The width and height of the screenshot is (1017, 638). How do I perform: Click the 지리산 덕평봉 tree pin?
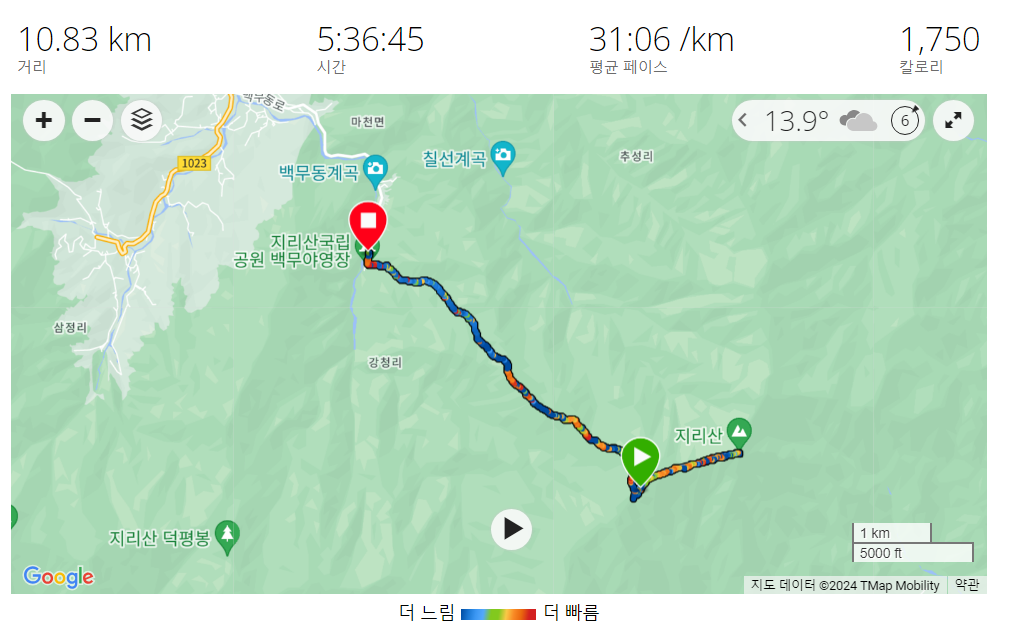point(227,538)
